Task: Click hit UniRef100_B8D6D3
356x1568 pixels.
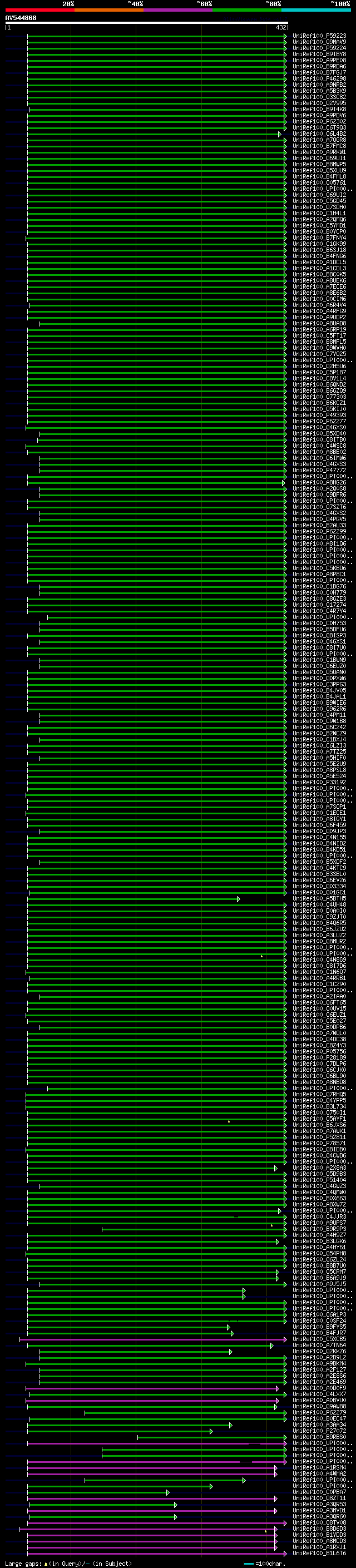Action: pos(319,1529)
